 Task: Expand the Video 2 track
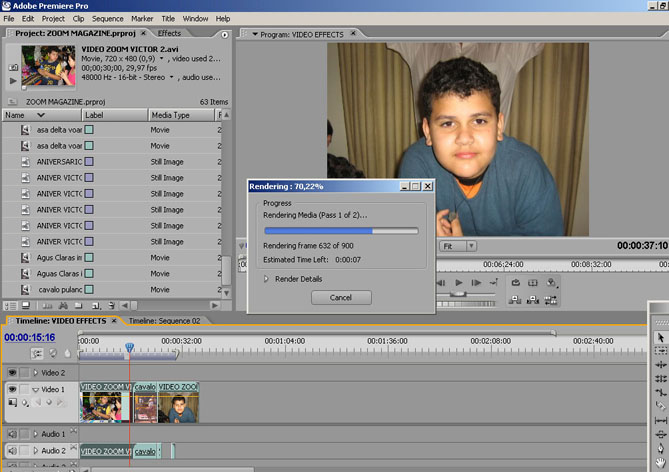35,372
